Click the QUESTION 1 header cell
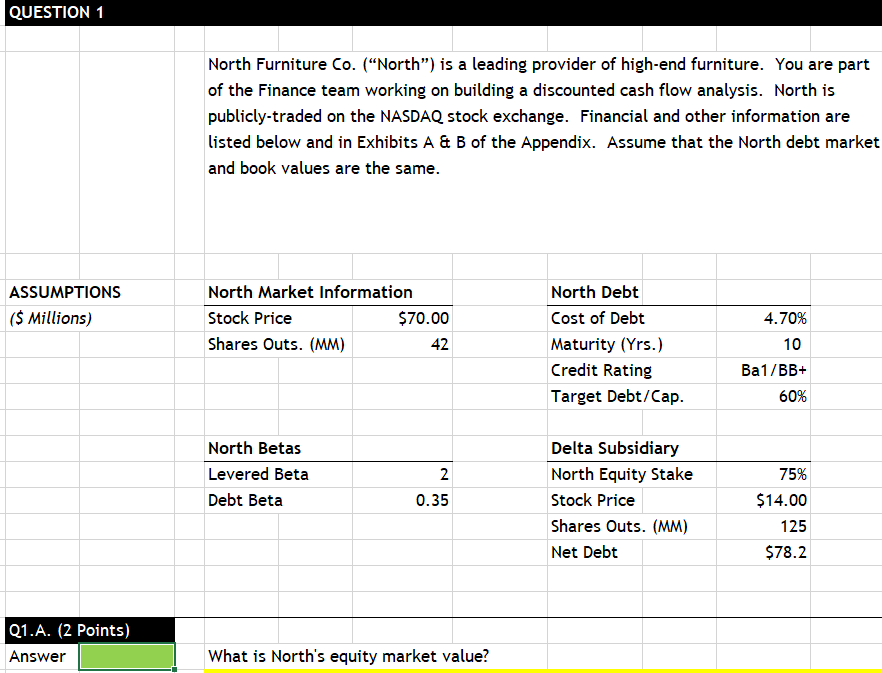This screenshot has width=882, height=673. 56,12
